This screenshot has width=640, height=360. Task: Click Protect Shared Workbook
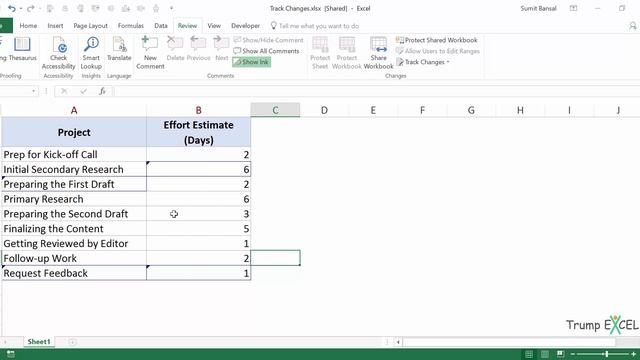pos(436,40)
